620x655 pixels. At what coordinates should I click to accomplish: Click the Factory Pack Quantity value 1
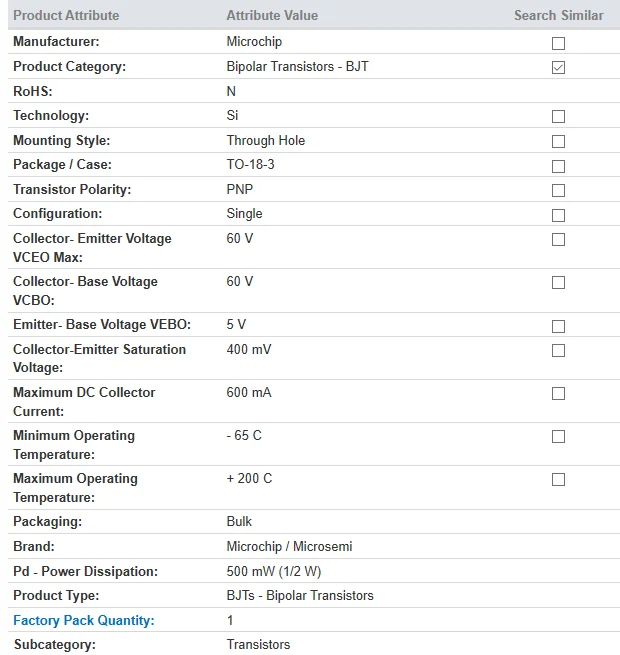pyautogui.click(x=230, y=620)
